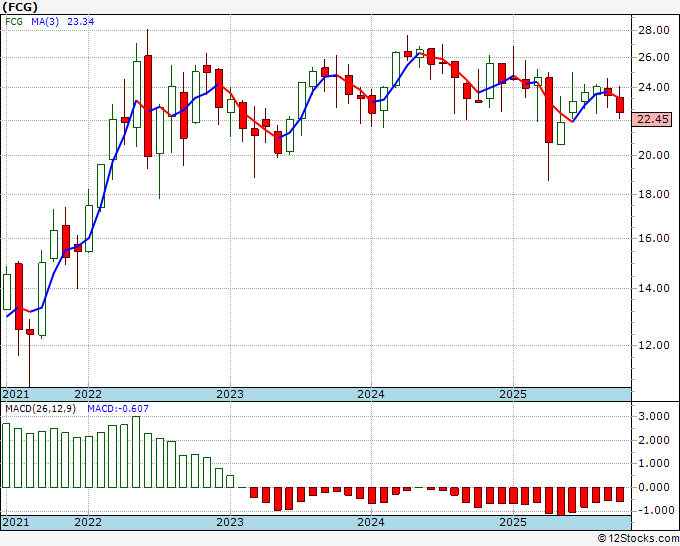Click 2021 on the MACD timeline
Viewport: 680px width, 546px height.
[16, 522]
